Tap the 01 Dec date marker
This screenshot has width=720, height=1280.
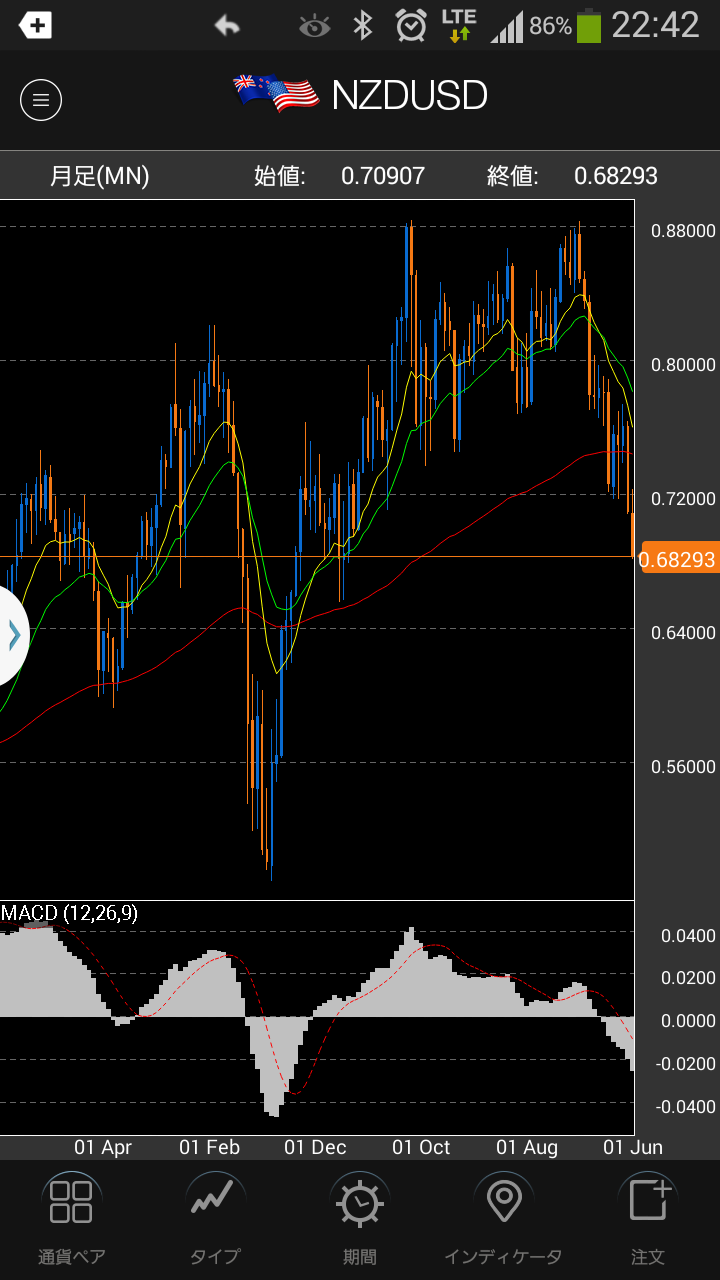[316, 1148]
